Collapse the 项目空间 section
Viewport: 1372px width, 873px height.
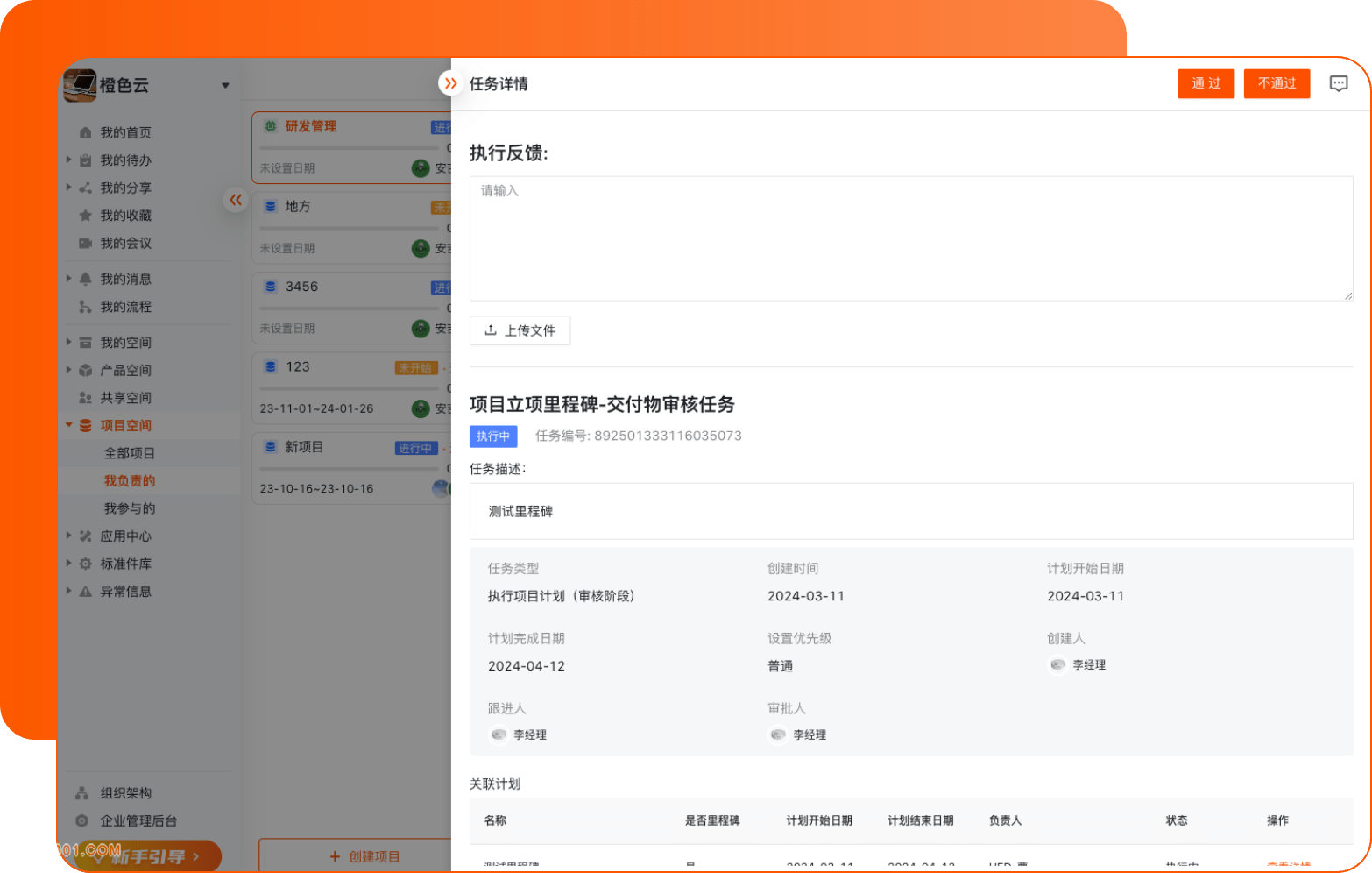(69, 425)
